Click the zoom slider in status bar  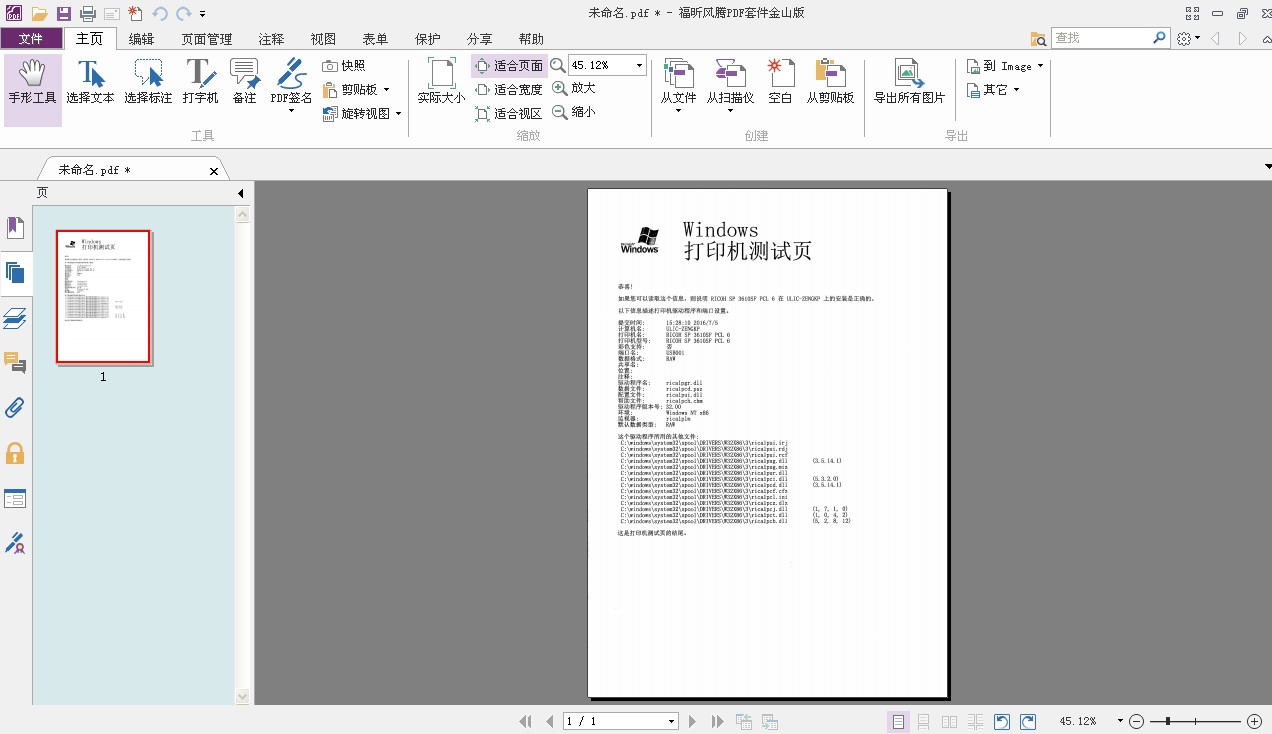(1194, 721)
